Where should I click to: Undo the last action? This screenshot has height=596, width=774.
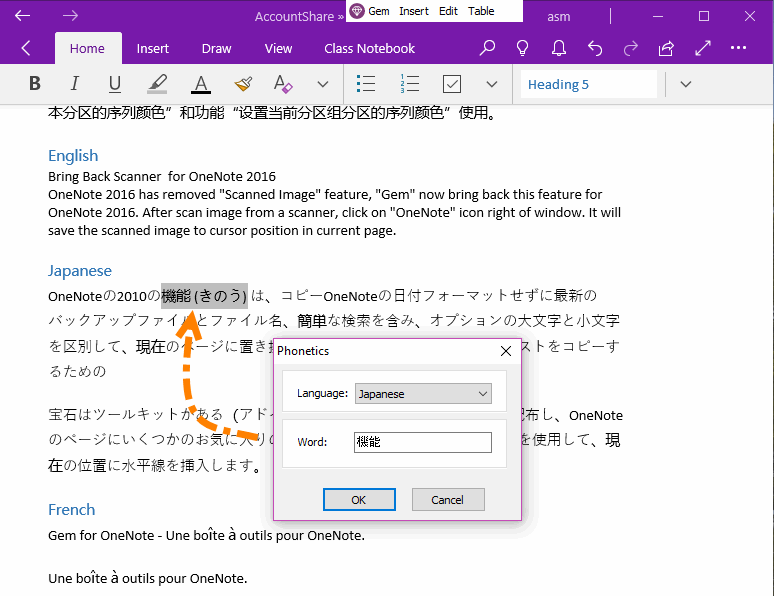pyautogui.click(x=595, y=48)
